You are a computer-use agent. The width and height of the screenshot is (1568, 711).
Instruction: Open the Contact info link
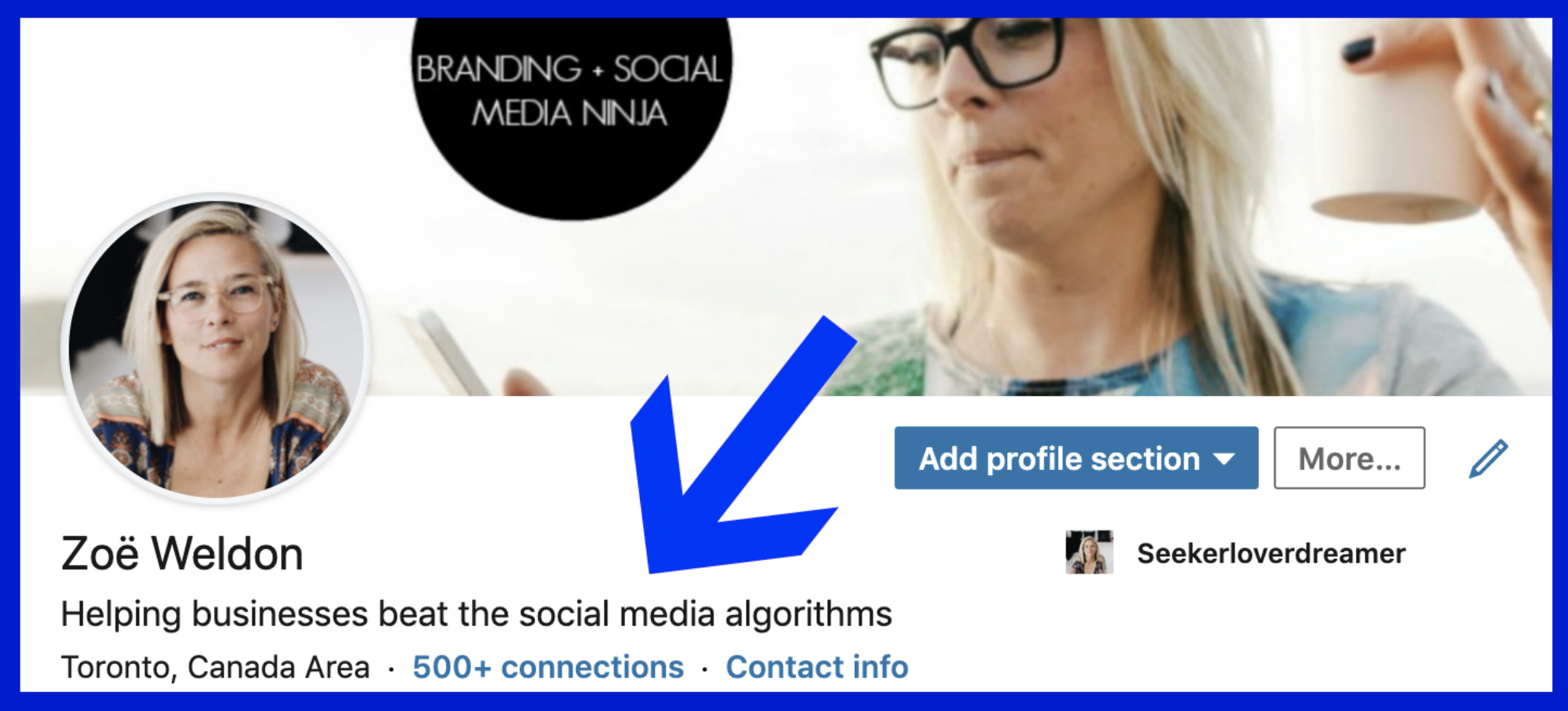(x=817, y=667)
